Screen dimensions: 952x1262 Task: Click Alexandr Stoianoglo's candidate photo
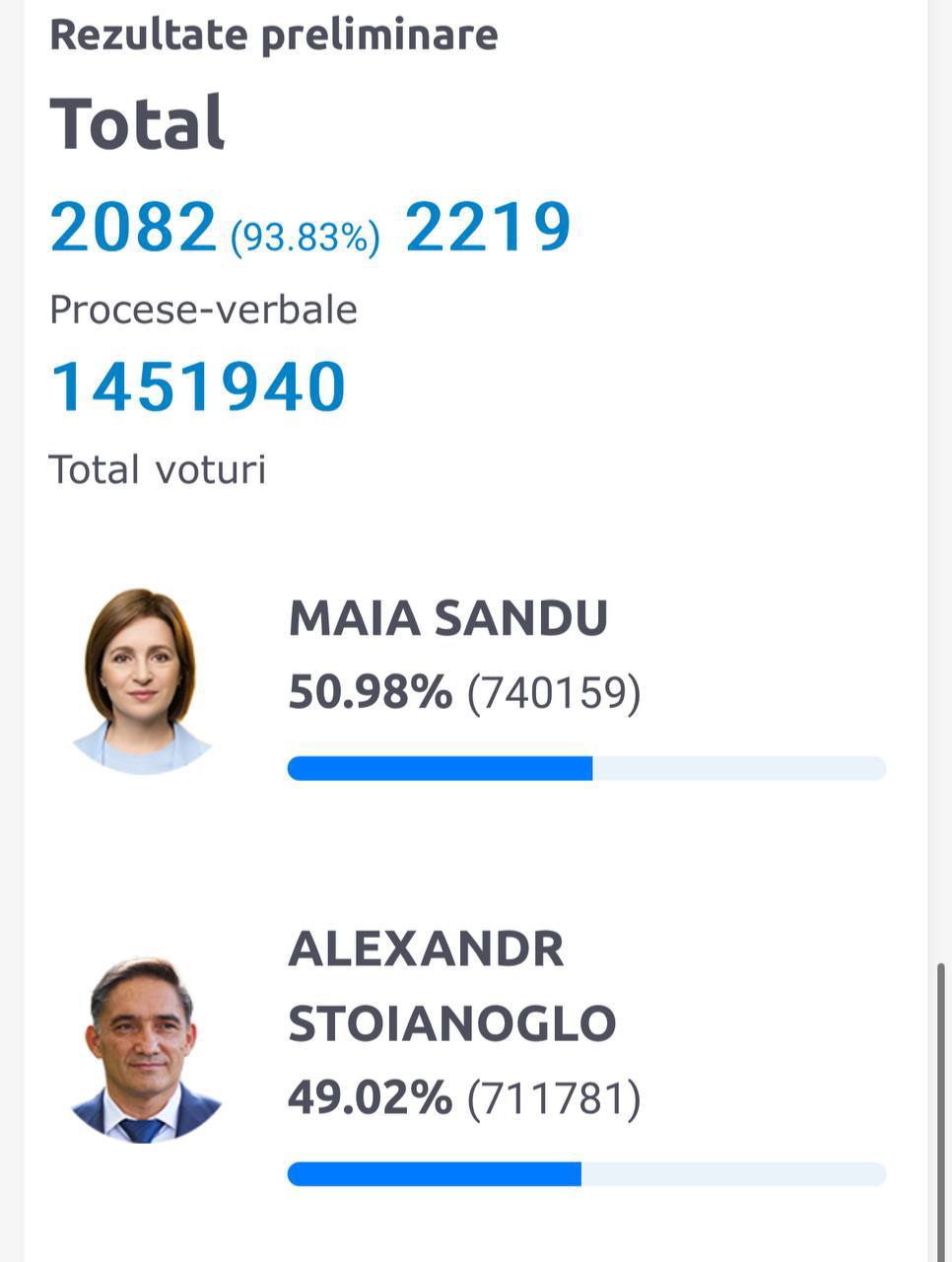144,1050
